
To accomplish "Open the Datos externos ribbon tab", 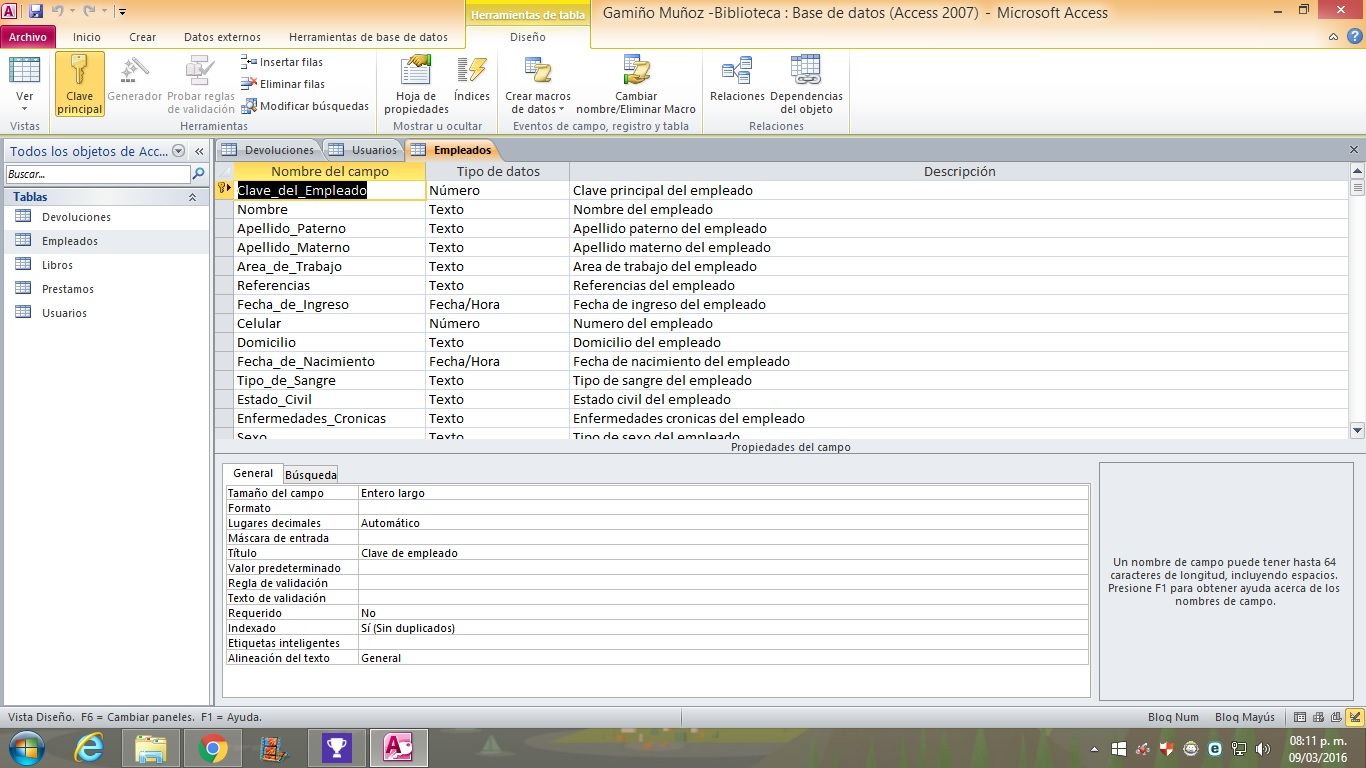I will (x=222, y=37).
